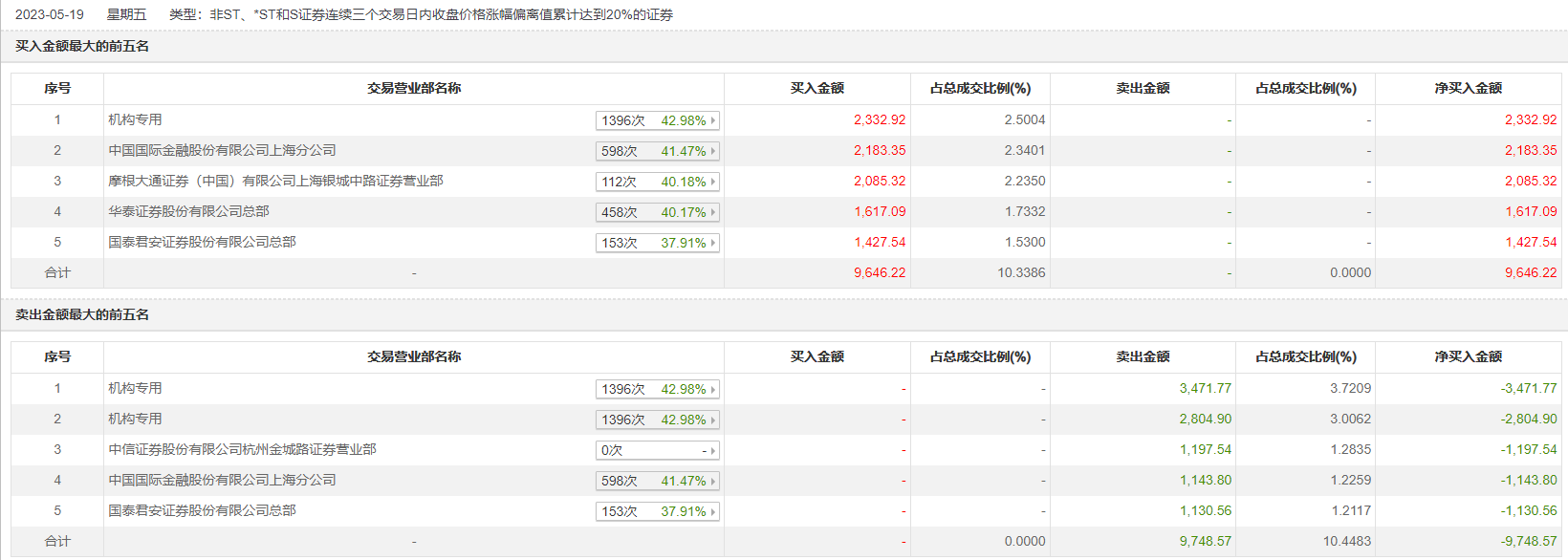
Task: Open 中国国际金融上海分公司 in the buy table
Action: click(222, 150)
